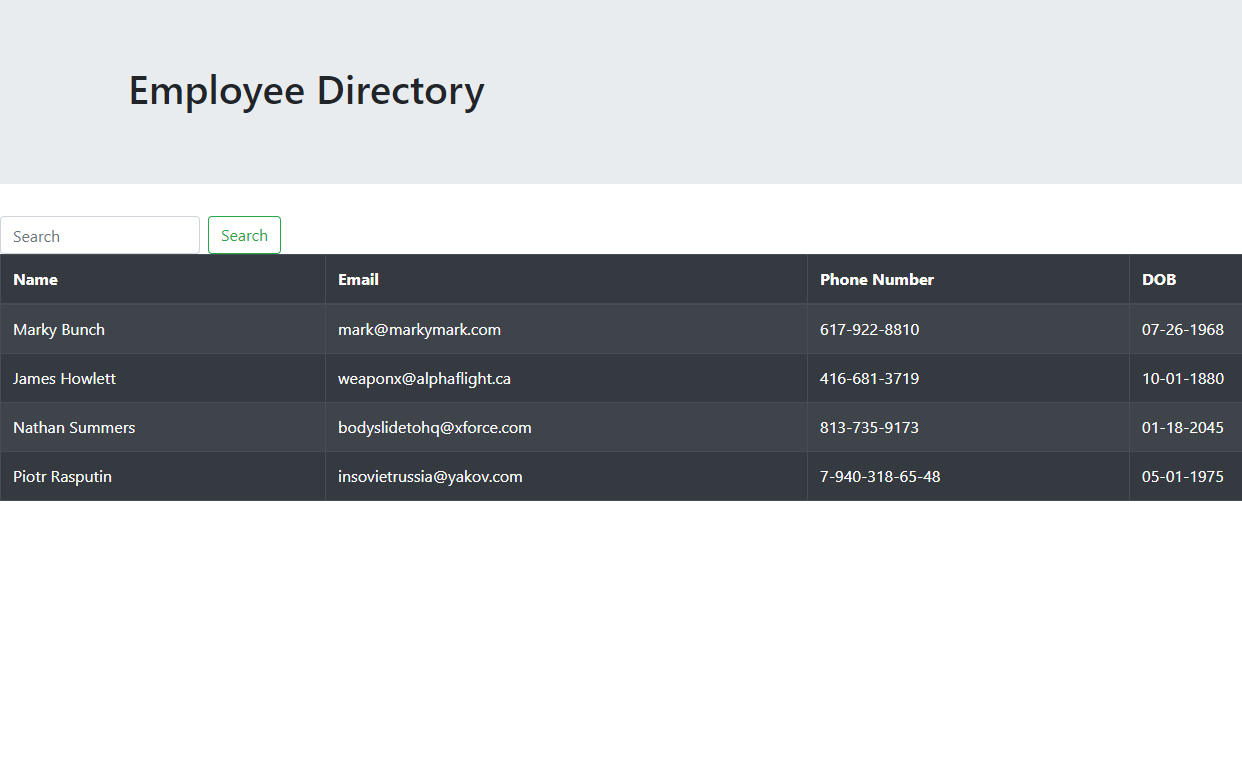Click inside the Search input field
Viewport: 1242px width, 767px height.
[100, 235]
